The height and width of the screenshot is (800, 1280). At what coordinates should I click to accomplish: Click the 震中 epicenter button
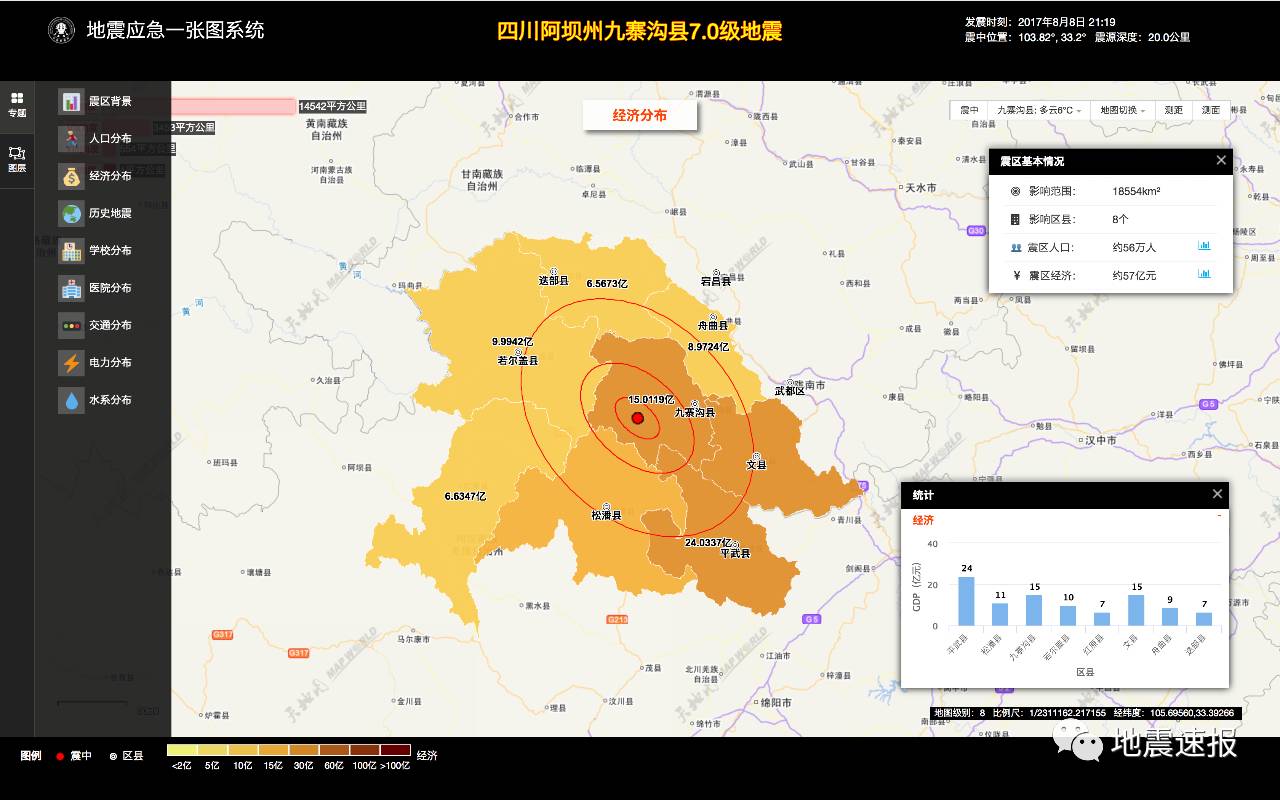[x=969, y=110]
